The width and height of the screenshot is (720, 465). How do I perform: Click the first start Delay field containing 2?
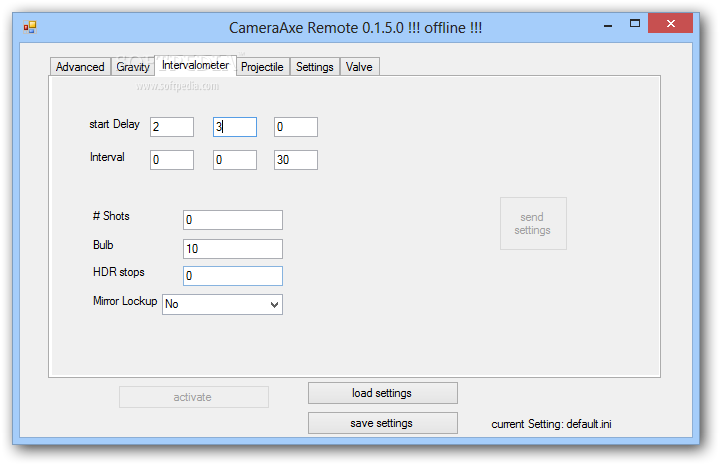[172, 127]
